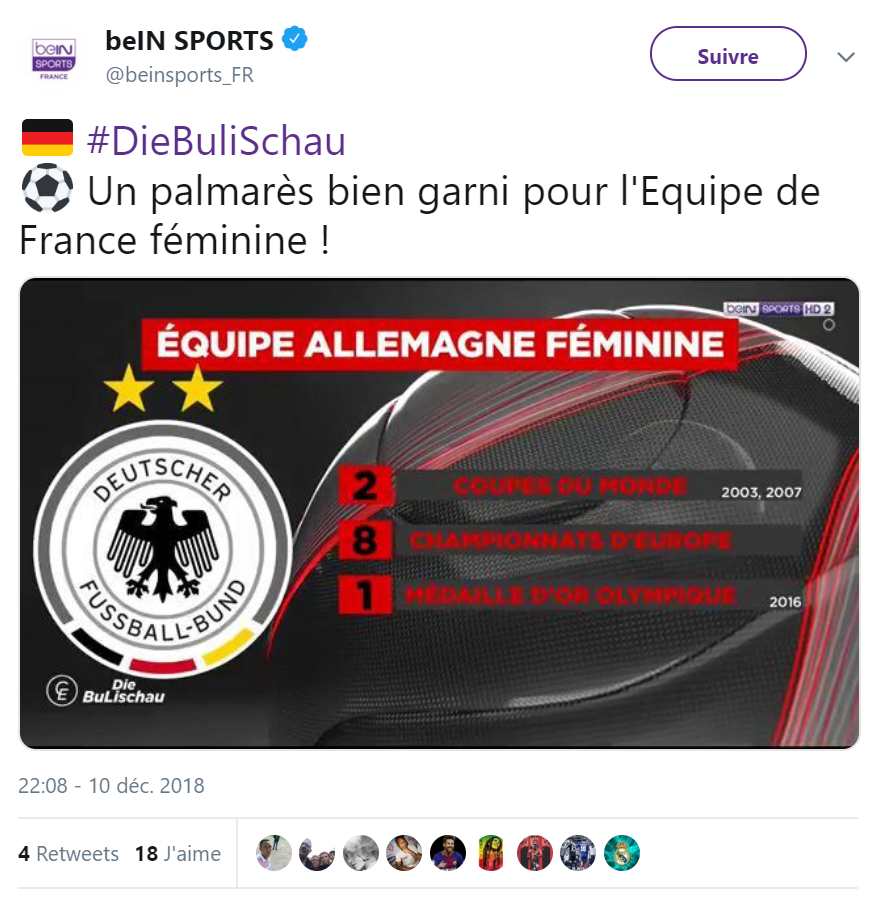Open the fourth liker avatar in white shirt
Viewport: 880px width, 898px height.
[x=404, y=853]
